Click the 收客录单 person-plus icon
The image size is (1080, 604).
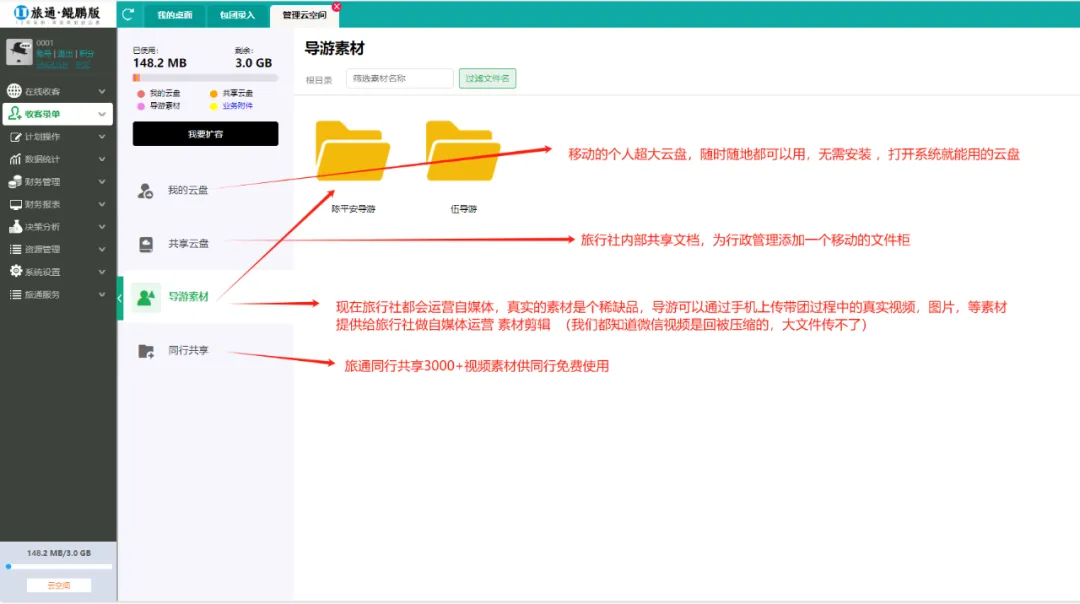pos(15,114)
